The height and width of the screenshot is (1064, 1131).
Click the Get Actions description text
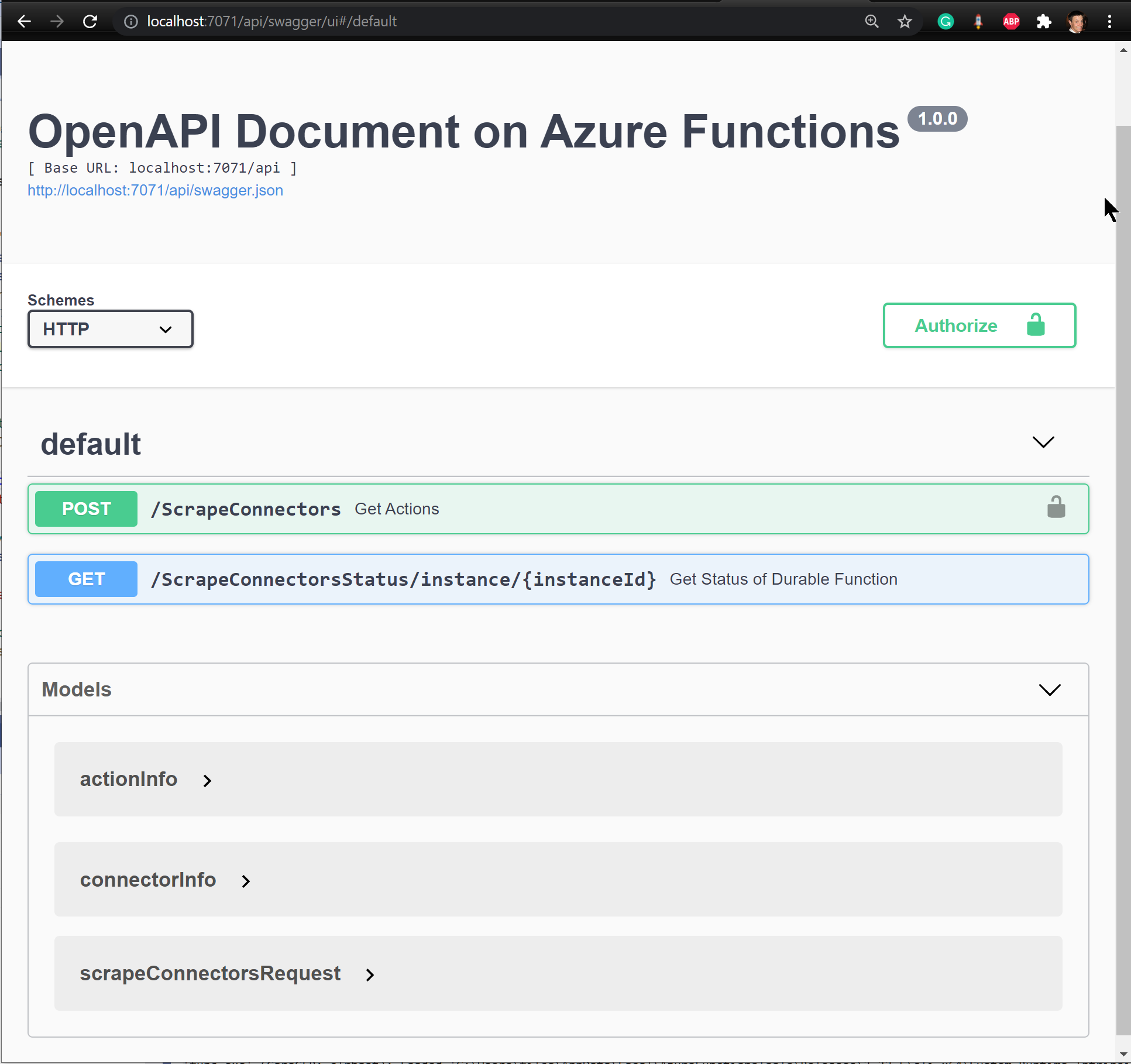397,509
